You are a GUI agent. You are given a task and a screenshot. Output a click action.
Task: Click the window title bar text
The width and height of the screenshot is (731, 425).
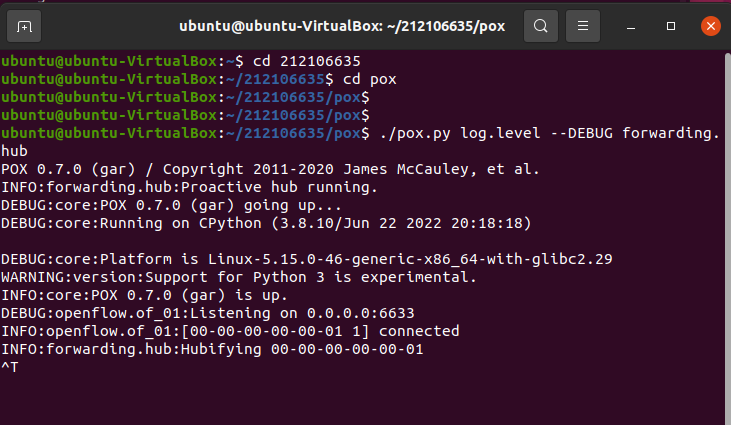pyautogui.click(x=342, y=25)
